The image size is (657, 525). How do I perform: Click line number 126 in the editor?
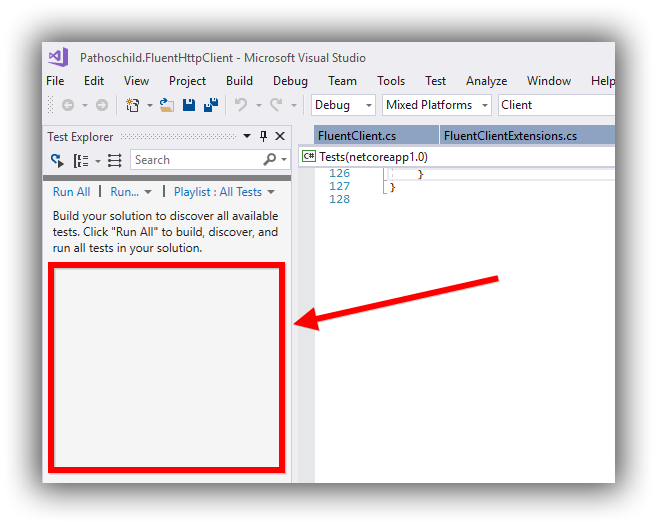coord(339,173)
